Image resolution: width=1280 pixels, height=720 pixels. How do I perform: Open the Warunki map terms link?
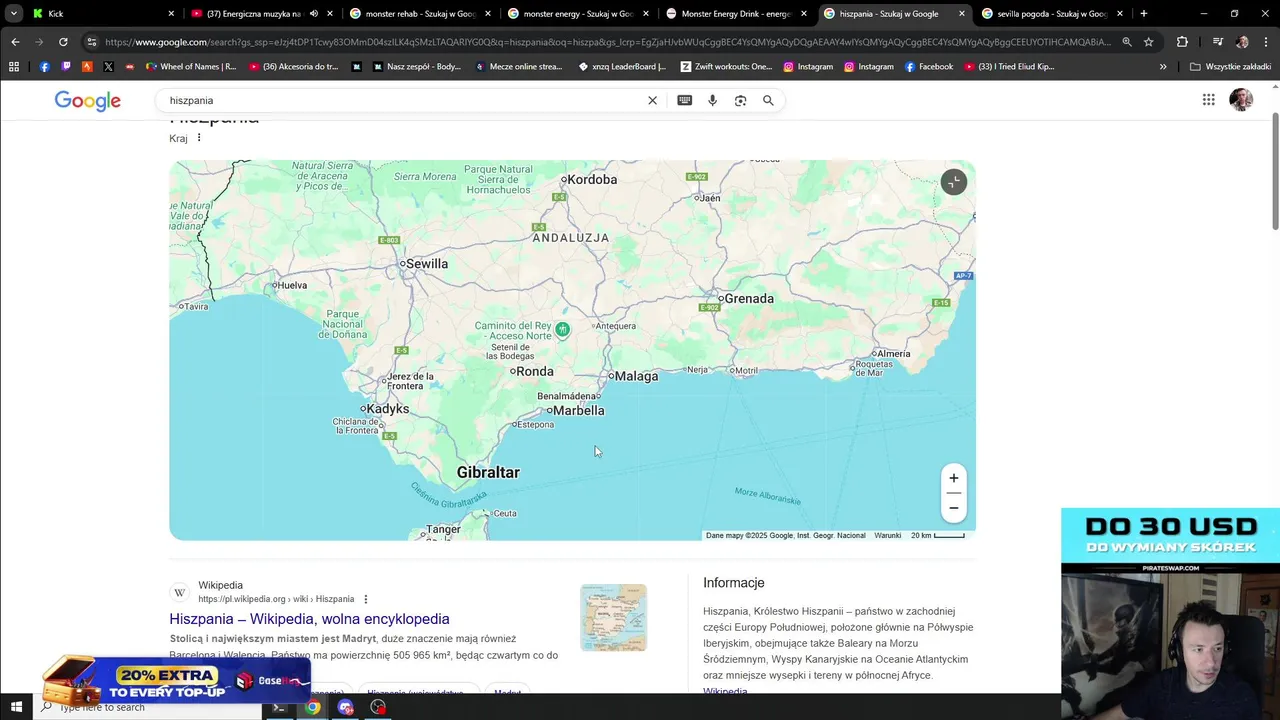click(x=888, y=535)
